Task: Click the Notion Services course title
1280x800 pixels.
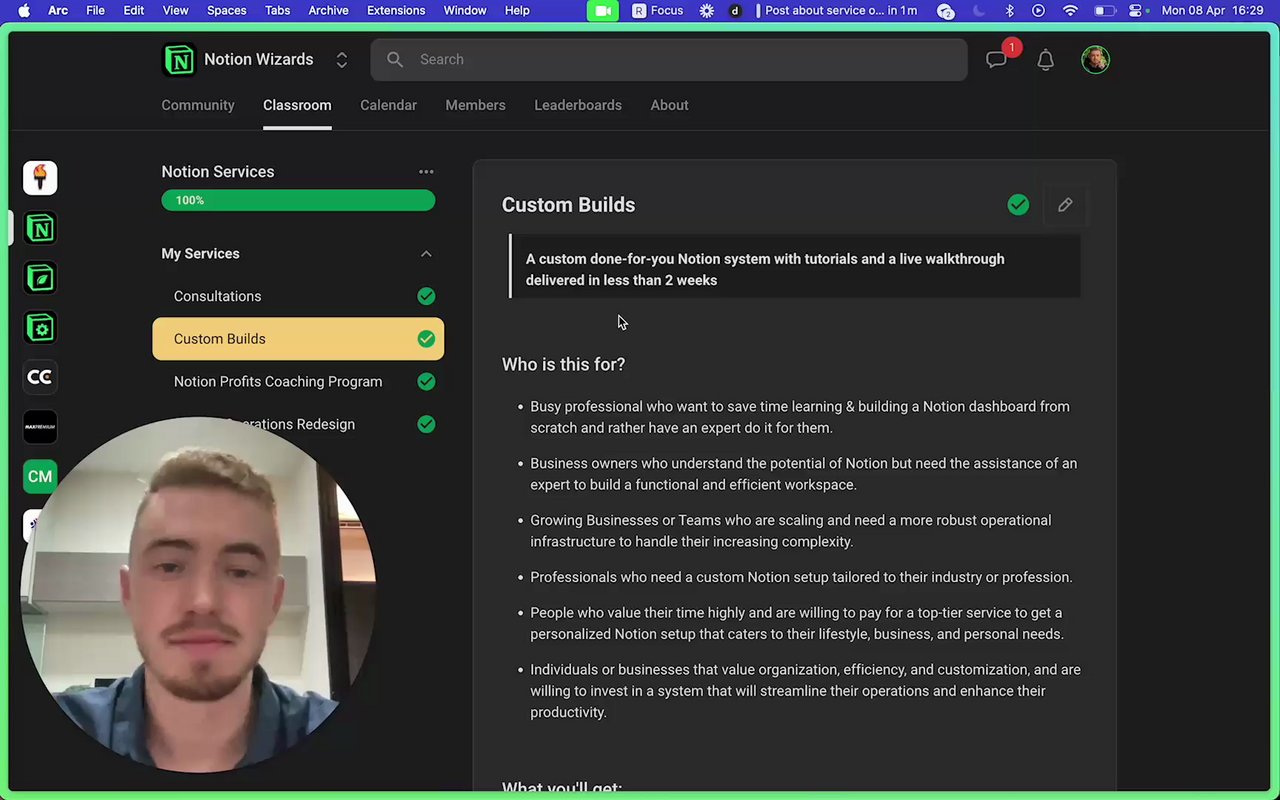Action: pos(217,172)
